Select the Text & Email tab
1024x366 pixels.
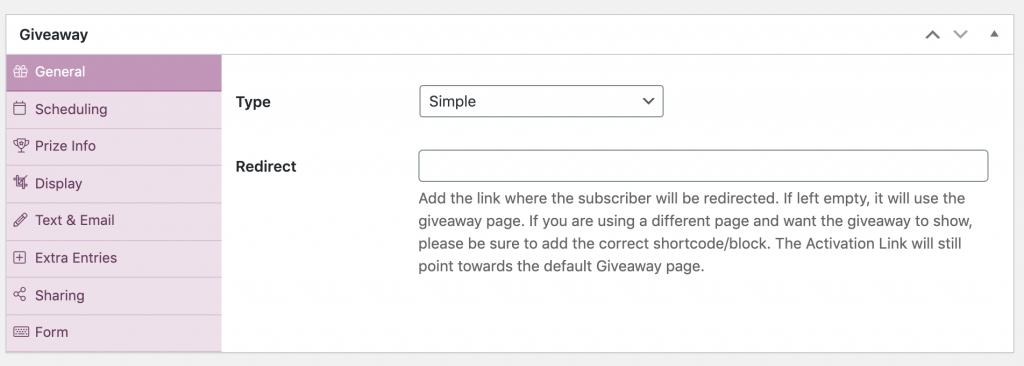(114, 221)
